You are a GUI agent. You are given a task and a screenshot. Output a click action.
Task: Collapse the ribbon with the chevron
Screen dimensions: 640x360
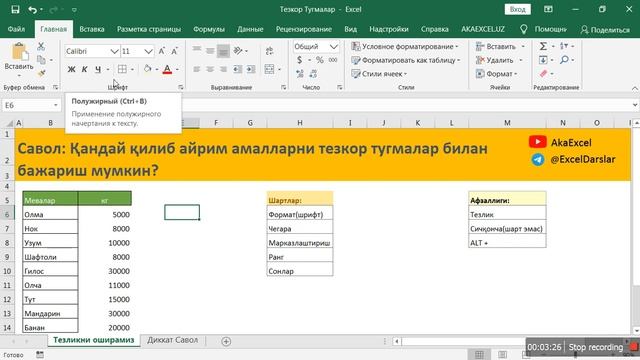click(x=635, y=88)
